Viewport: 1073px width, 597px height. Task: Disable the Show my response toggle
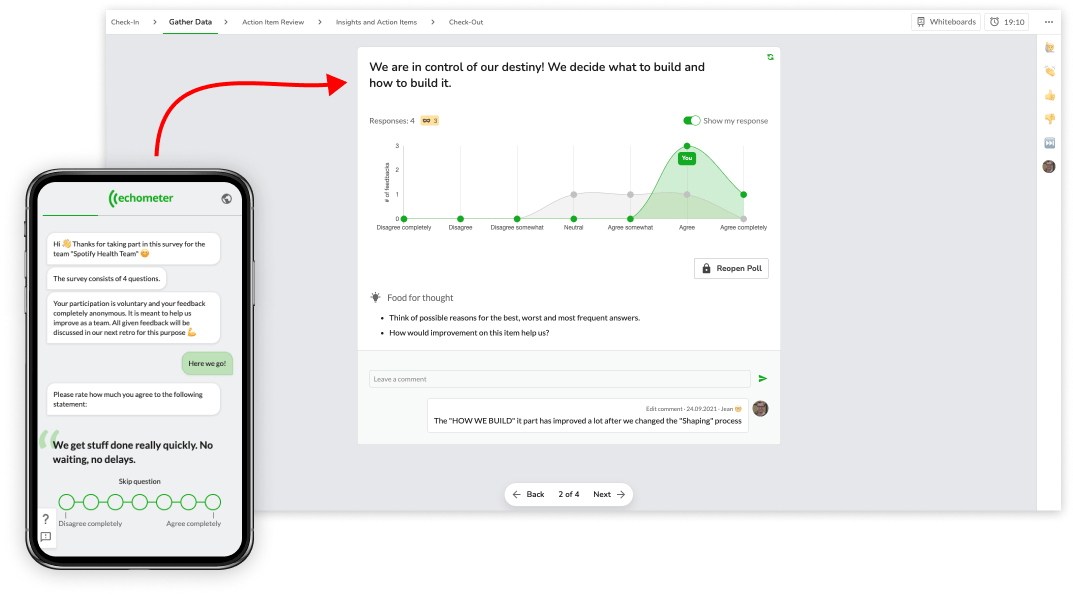[691, 119]
